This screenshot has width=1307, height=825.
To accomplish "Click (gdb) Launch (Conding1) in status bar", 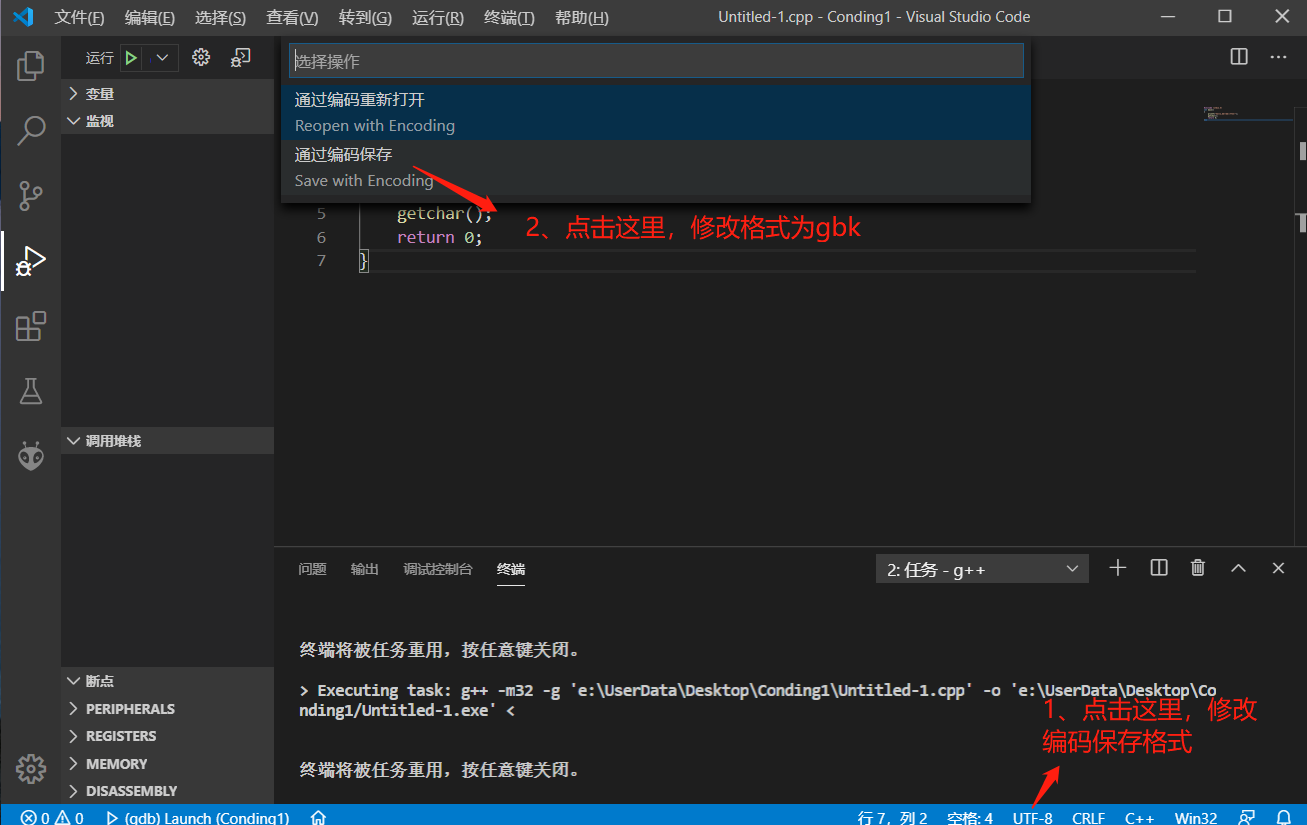I will (x=197, y=817).
